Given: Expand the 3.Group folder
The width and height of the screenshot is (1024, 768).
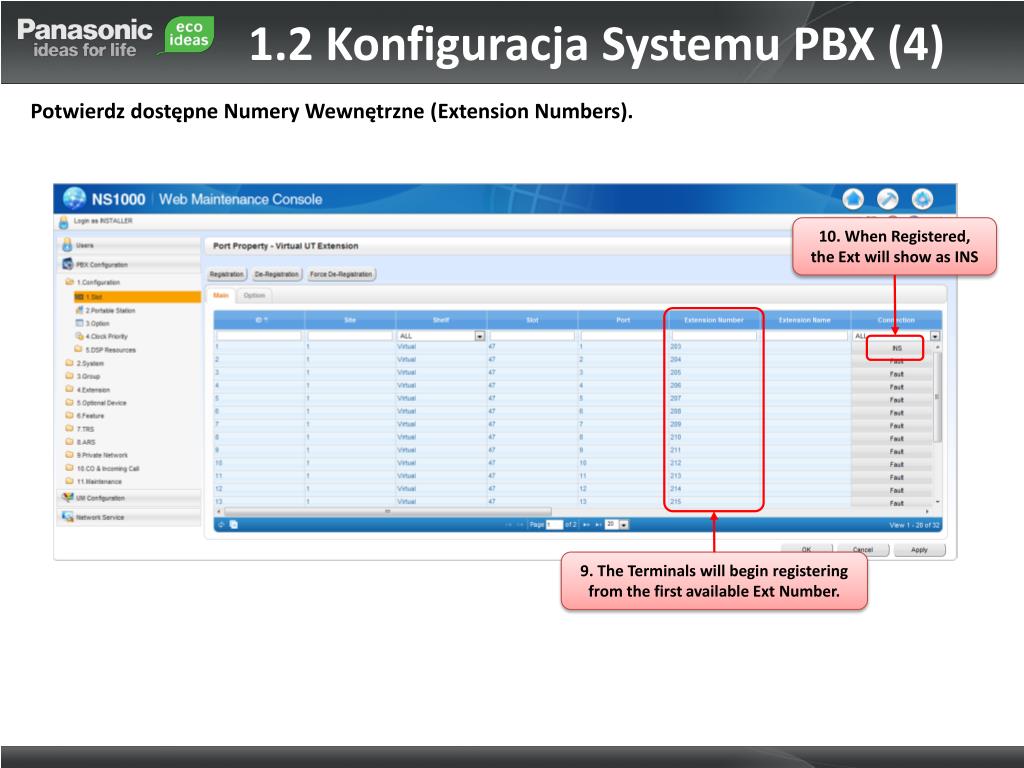Looking at the screenshot, I should [69, 376].
